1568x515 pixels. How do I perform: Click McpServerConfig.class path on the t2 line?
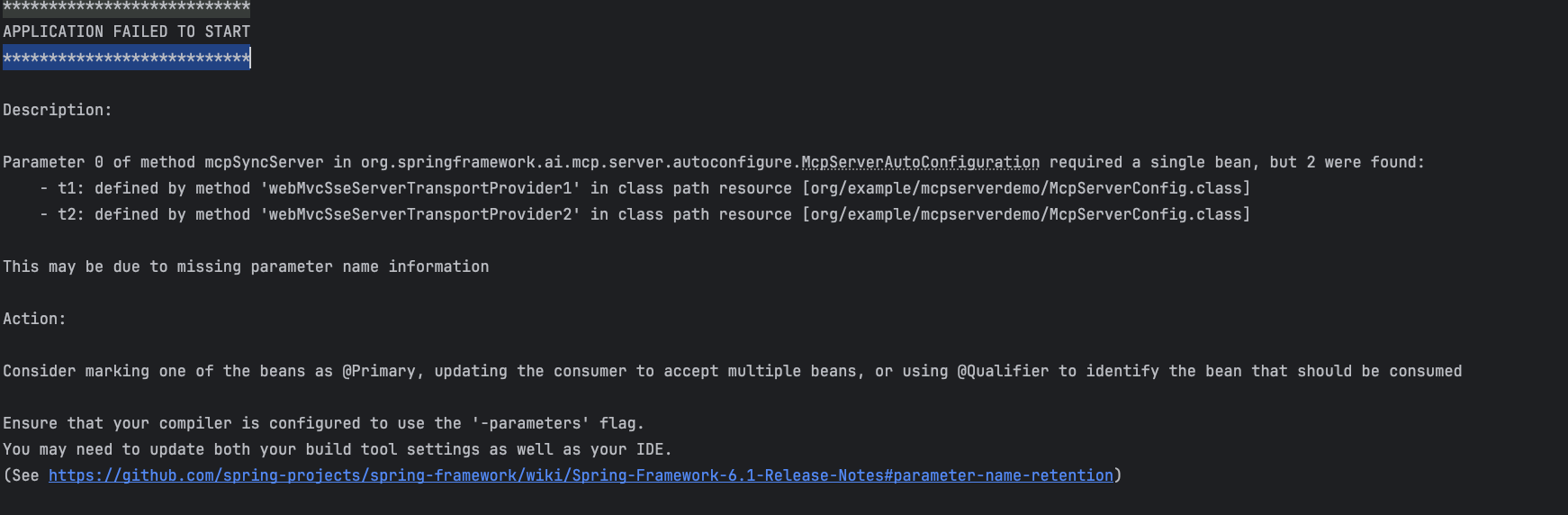click(1026, 214)
